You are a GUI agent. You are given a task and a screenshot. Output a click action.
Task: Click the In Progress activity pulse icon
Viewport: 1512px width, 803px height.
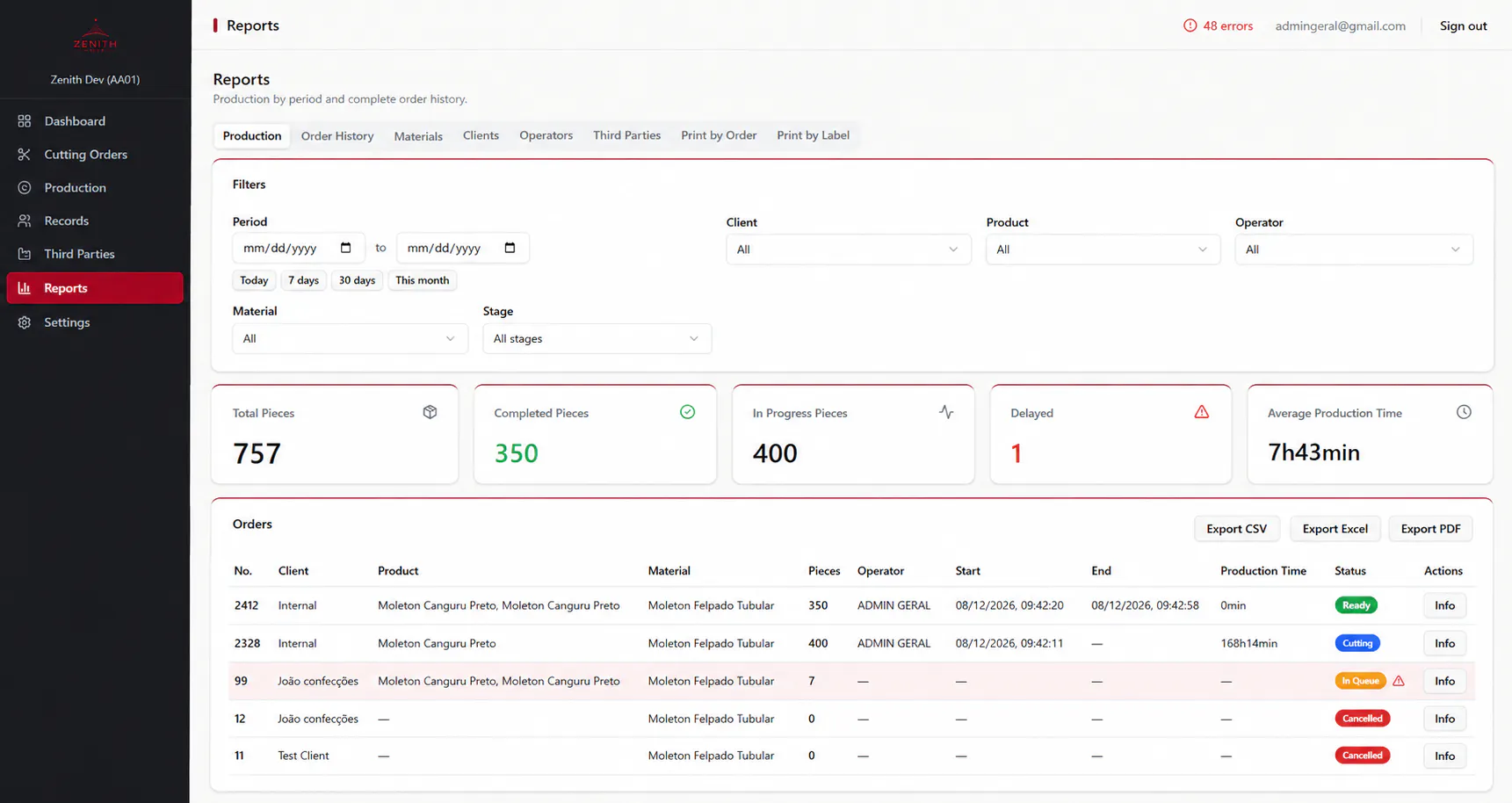point(946,412)
